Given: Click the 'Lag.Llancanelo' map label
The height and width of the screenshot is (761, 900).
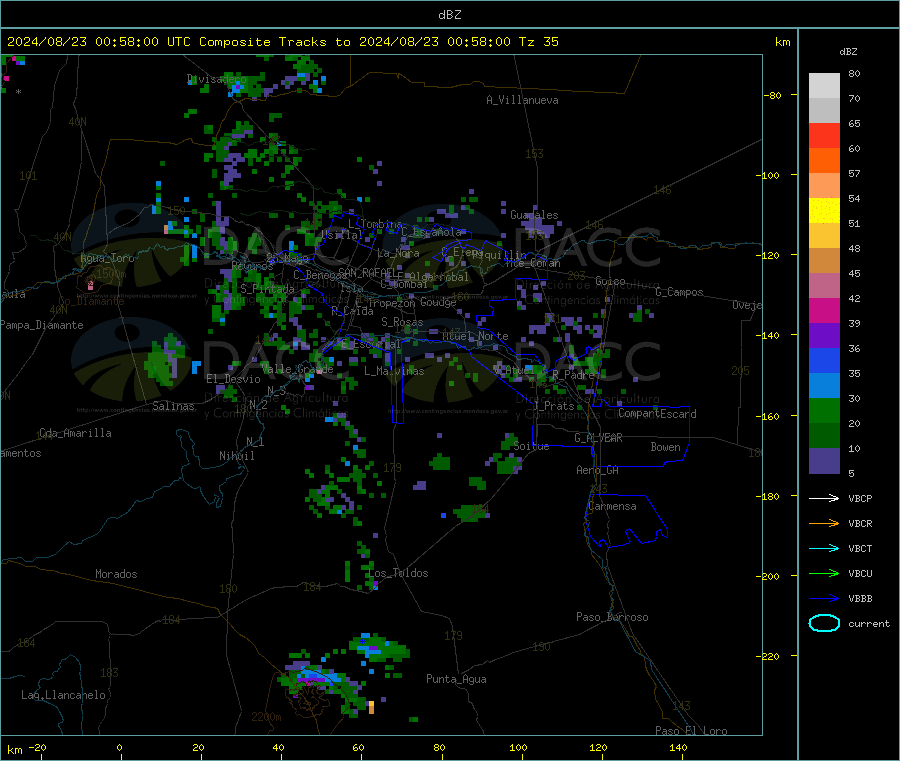Looking at the screenshot, I should [x=64, y=695].
